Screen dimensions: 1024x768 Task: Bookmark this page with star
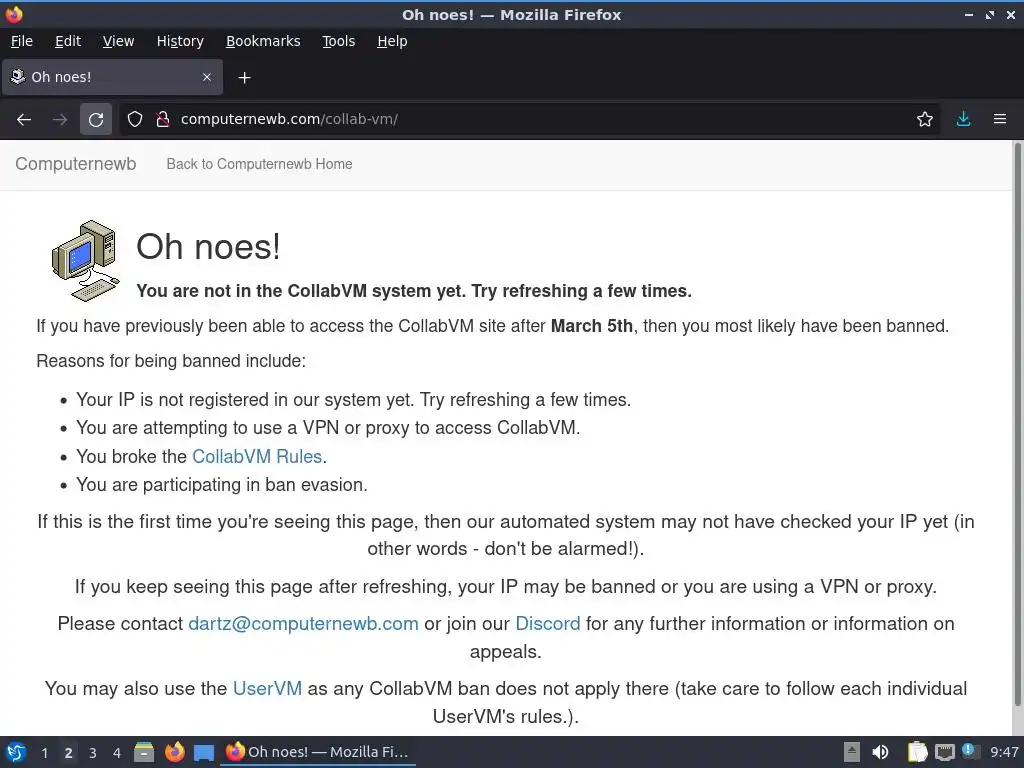pyautogui.click(x=925, y=119)
